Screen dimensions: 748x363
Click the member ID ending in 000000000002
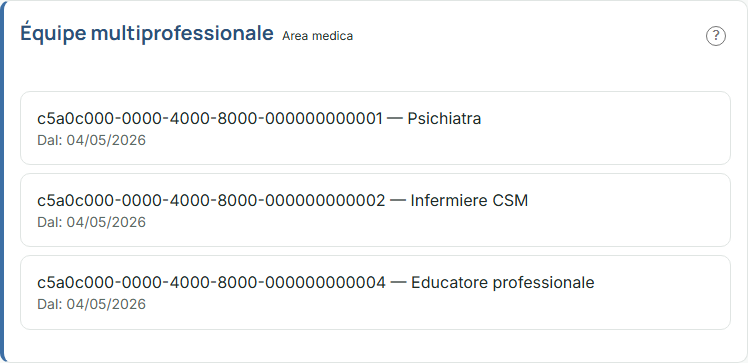[211, 201]
